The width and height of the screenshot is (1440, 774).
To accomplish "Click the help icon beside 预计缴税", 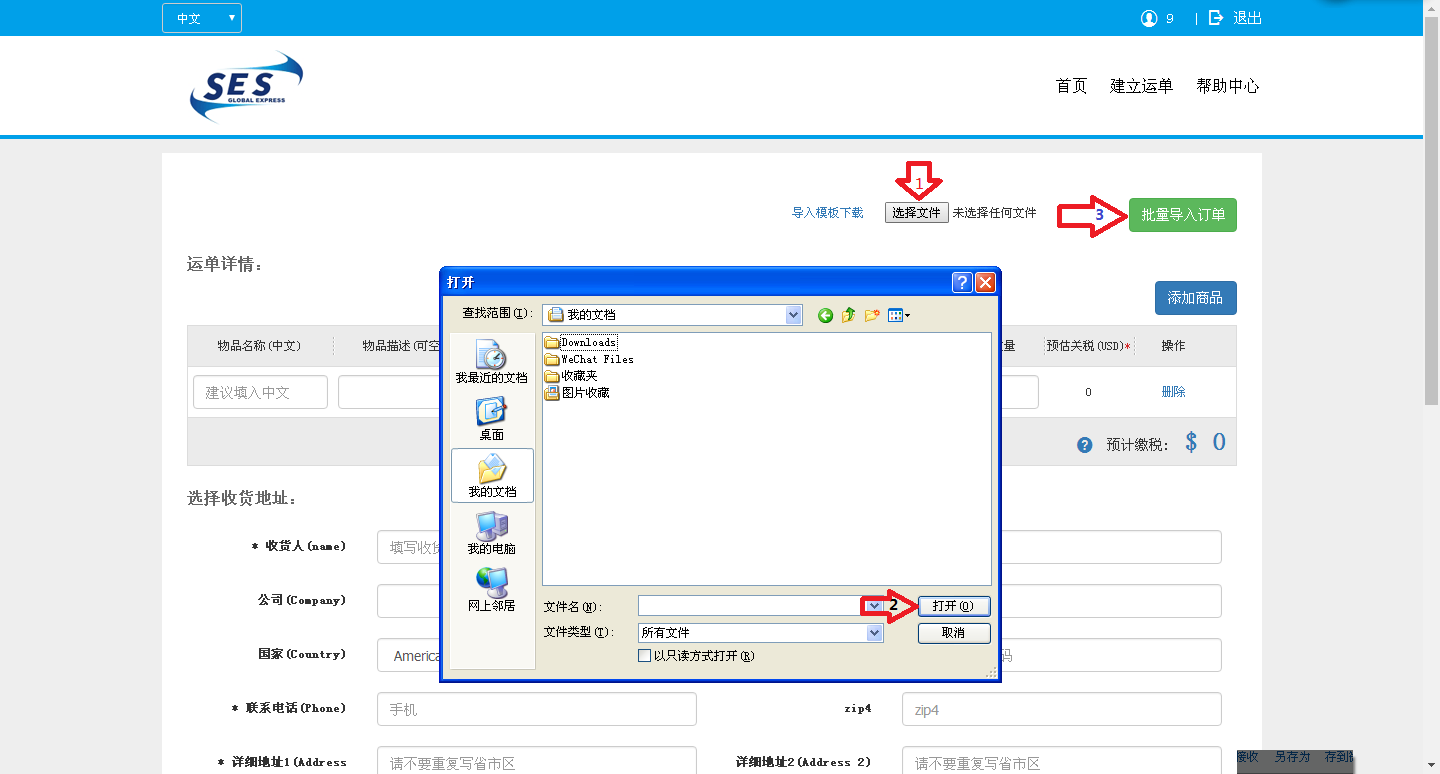I will click(x=1085, y=445).
